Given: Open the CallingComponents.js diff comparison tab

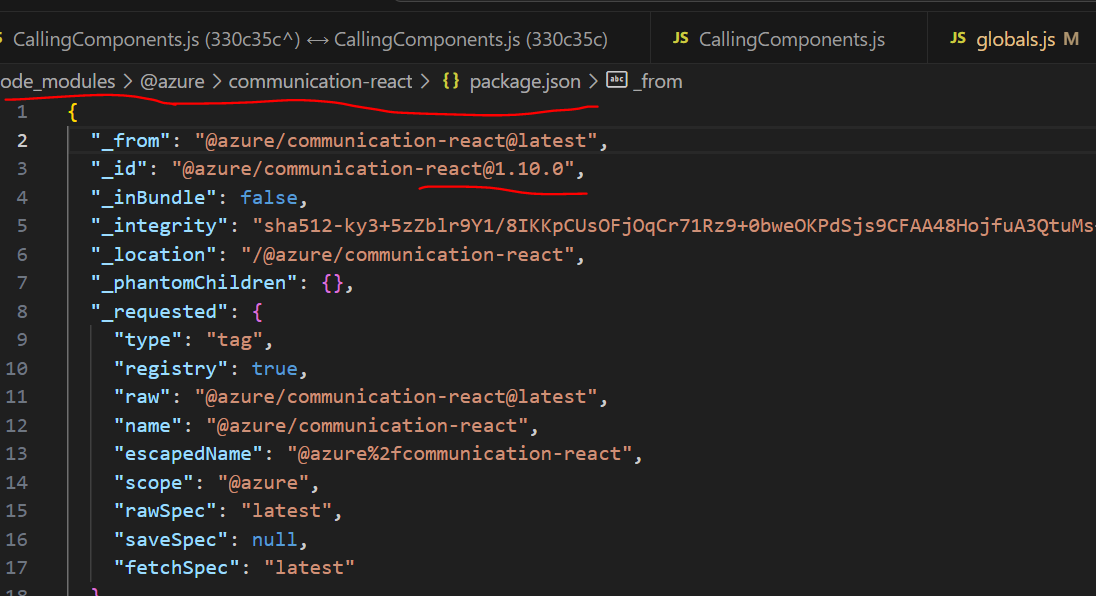Looking at the screenshot, I should pyautogui.click(x=308, y=39).
